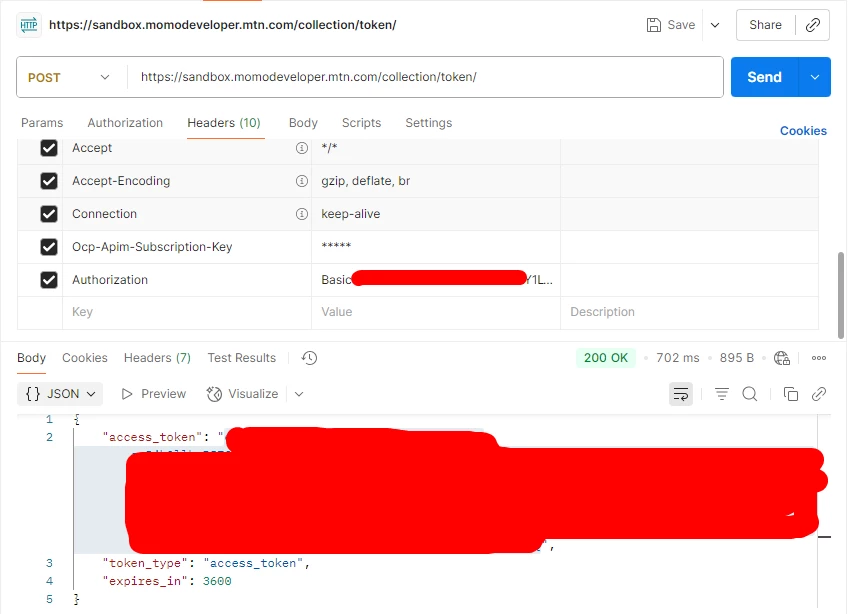Image resolution: width=850 pixels, height=614 pixels.
Task: Open the Cookies link
Action: pos(803,131)
